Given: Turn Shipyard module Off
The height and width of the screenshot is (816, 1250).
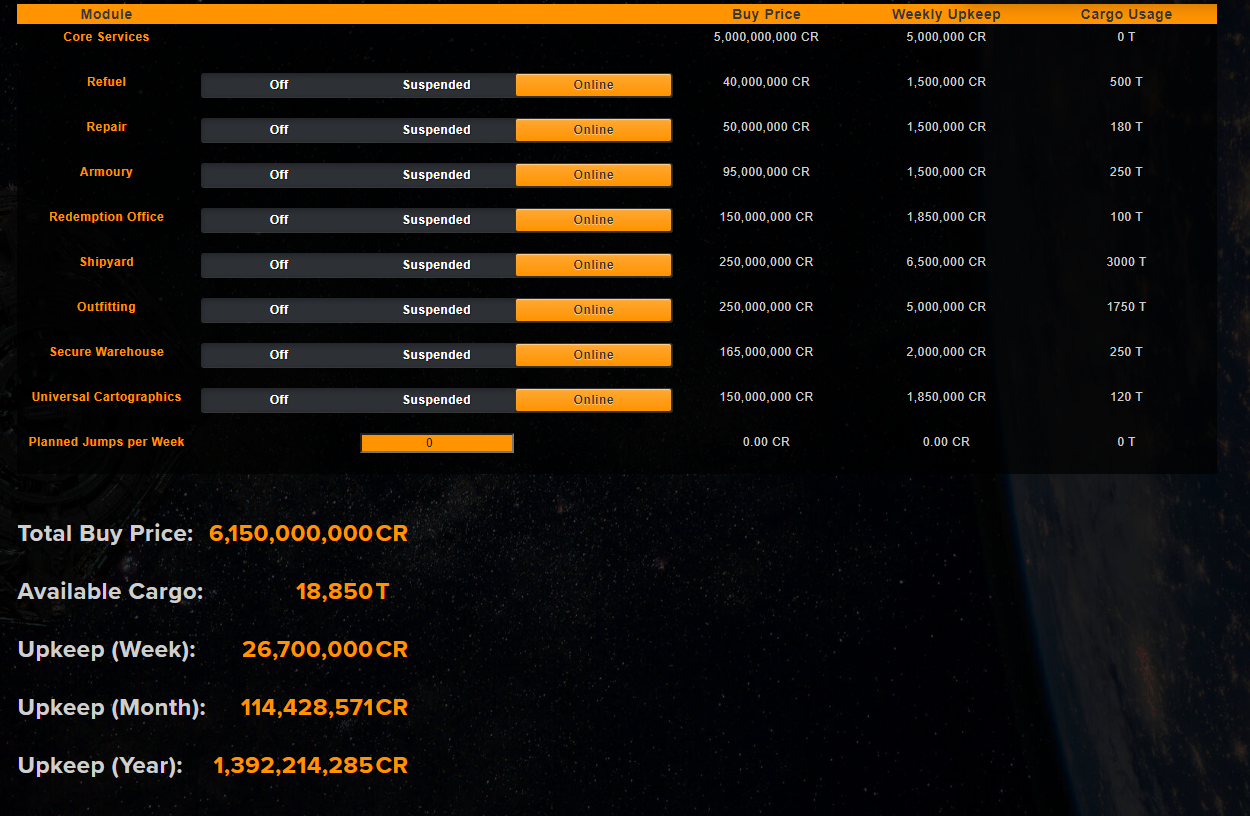Looking at the screenshot, I should click(x=279, y=265).
